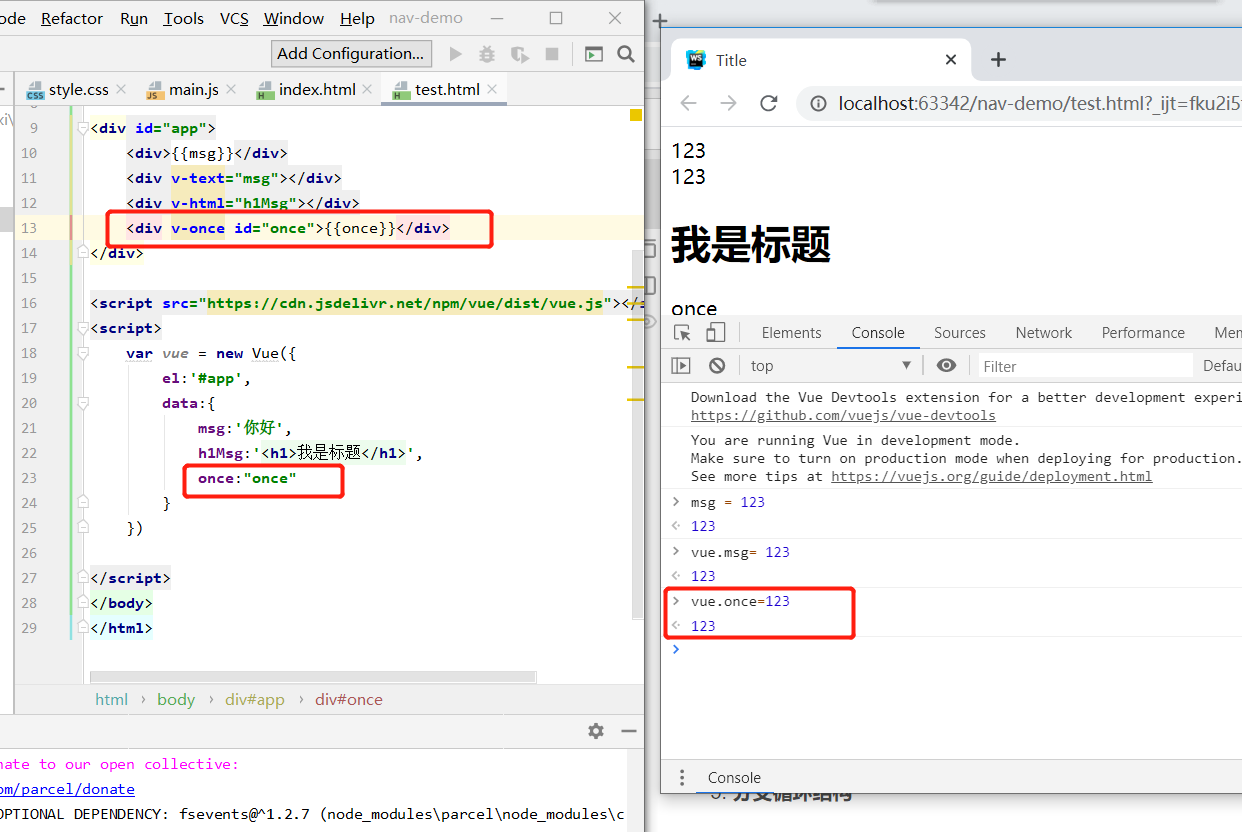This screenshot has width=1242, height=832.
Task: Go back in the browser
Action: point(689,103)
